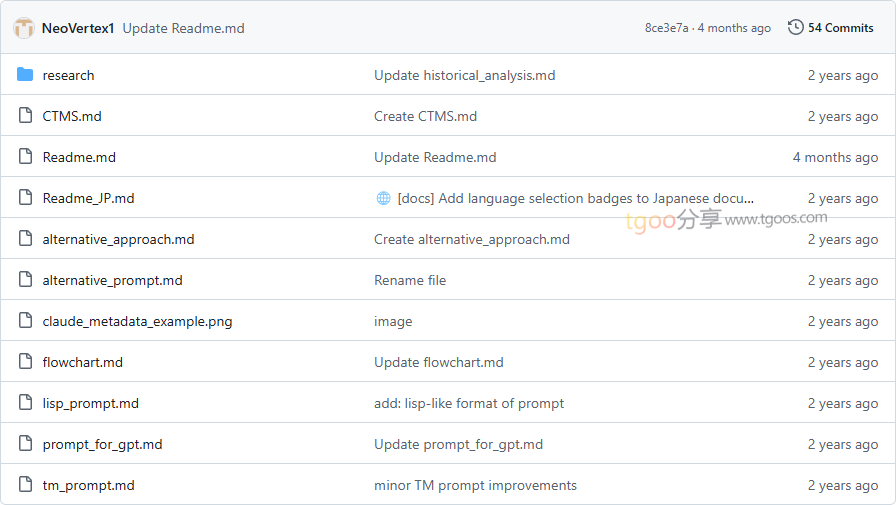Click the CTMS.md file icon
Image resolution: width=896 pixels, height=505 pixels.
tap(25, 116)
